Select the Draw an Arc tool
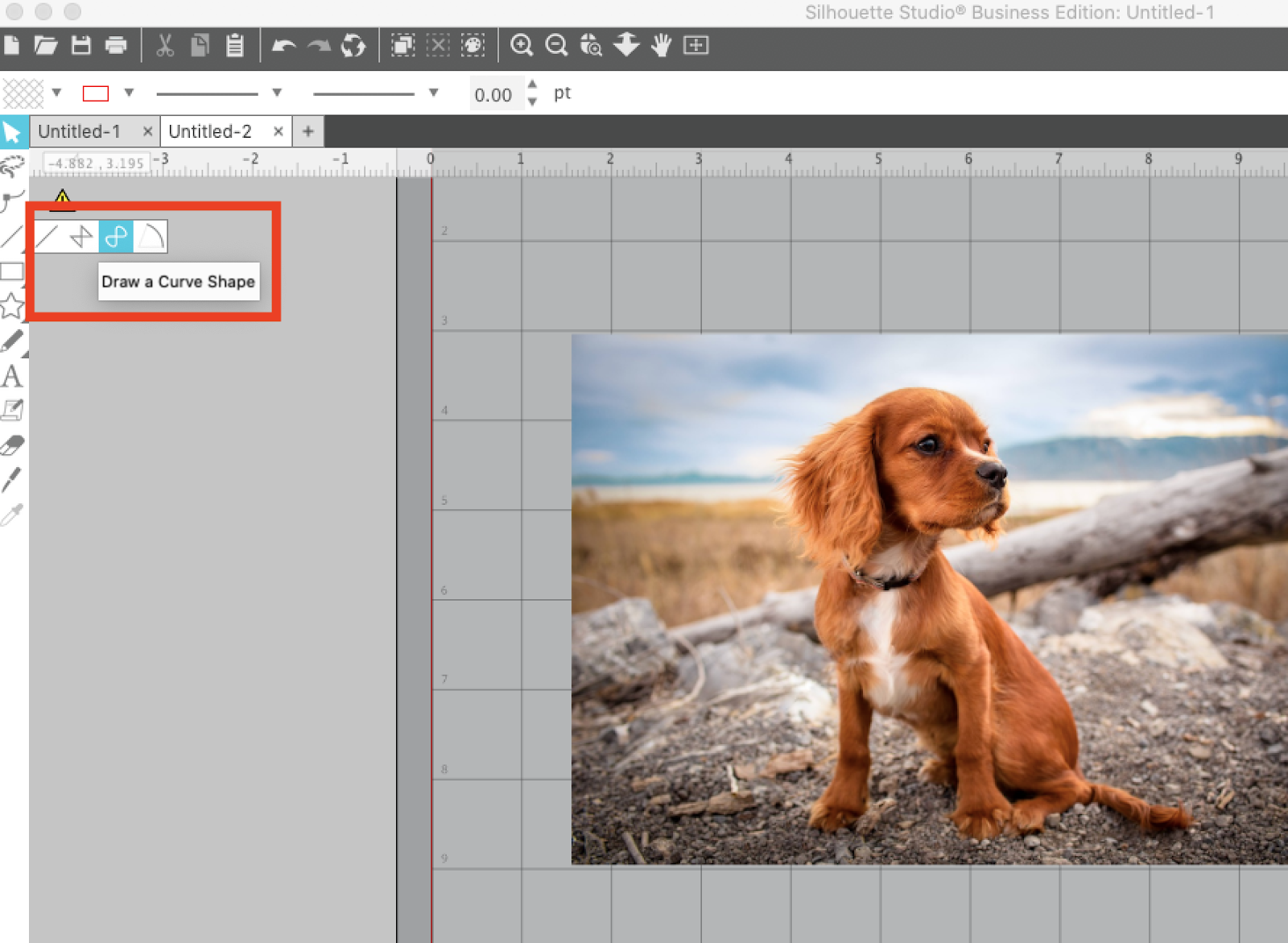1288x943 pixels. (x=150, y=236)
